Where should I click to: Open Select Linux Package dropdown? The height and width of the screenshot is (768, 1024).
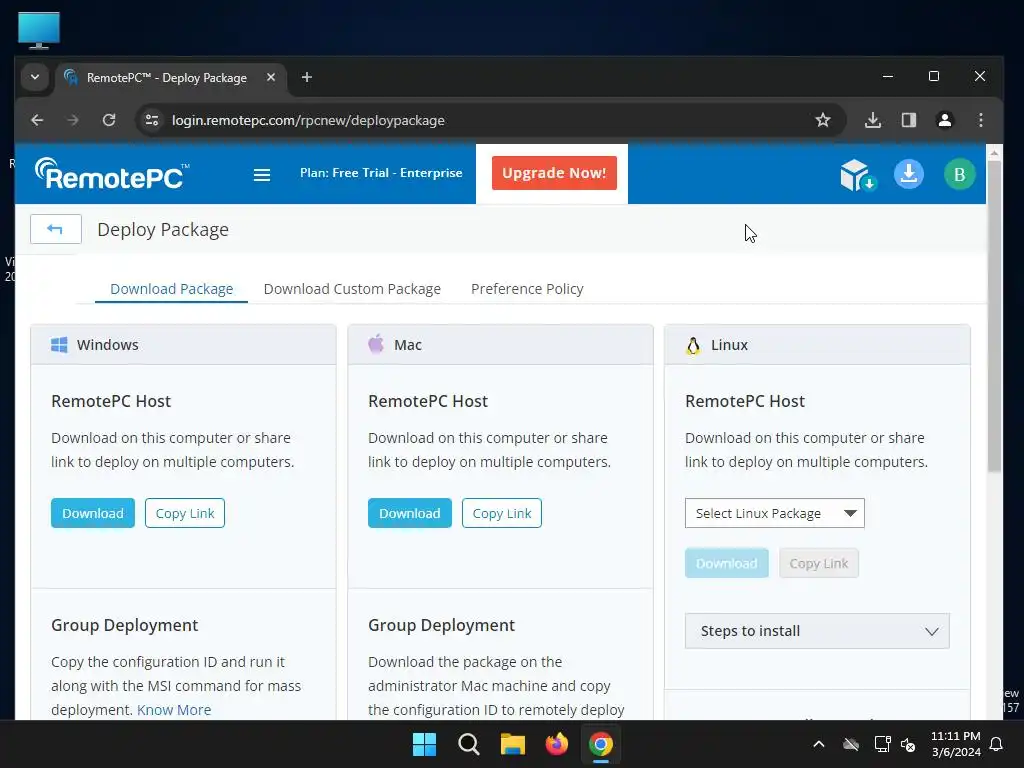pyautogui.click(x=775, y=513)
